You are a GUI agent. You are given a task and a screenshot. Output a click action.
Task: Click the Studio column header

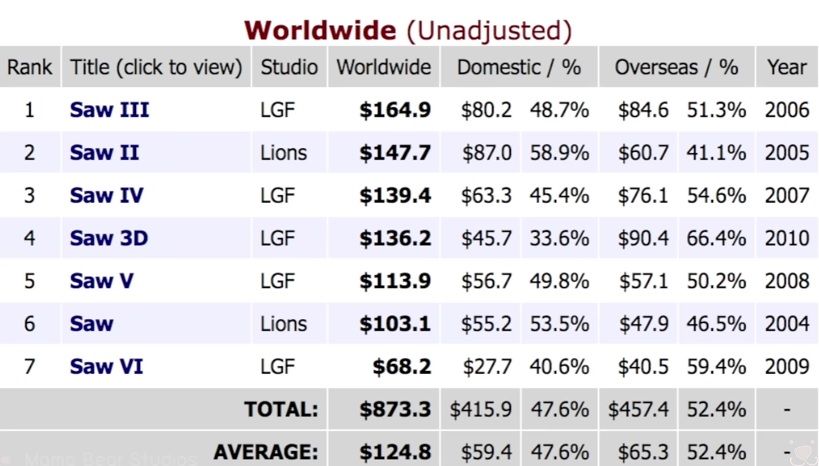tap(289, 67)
